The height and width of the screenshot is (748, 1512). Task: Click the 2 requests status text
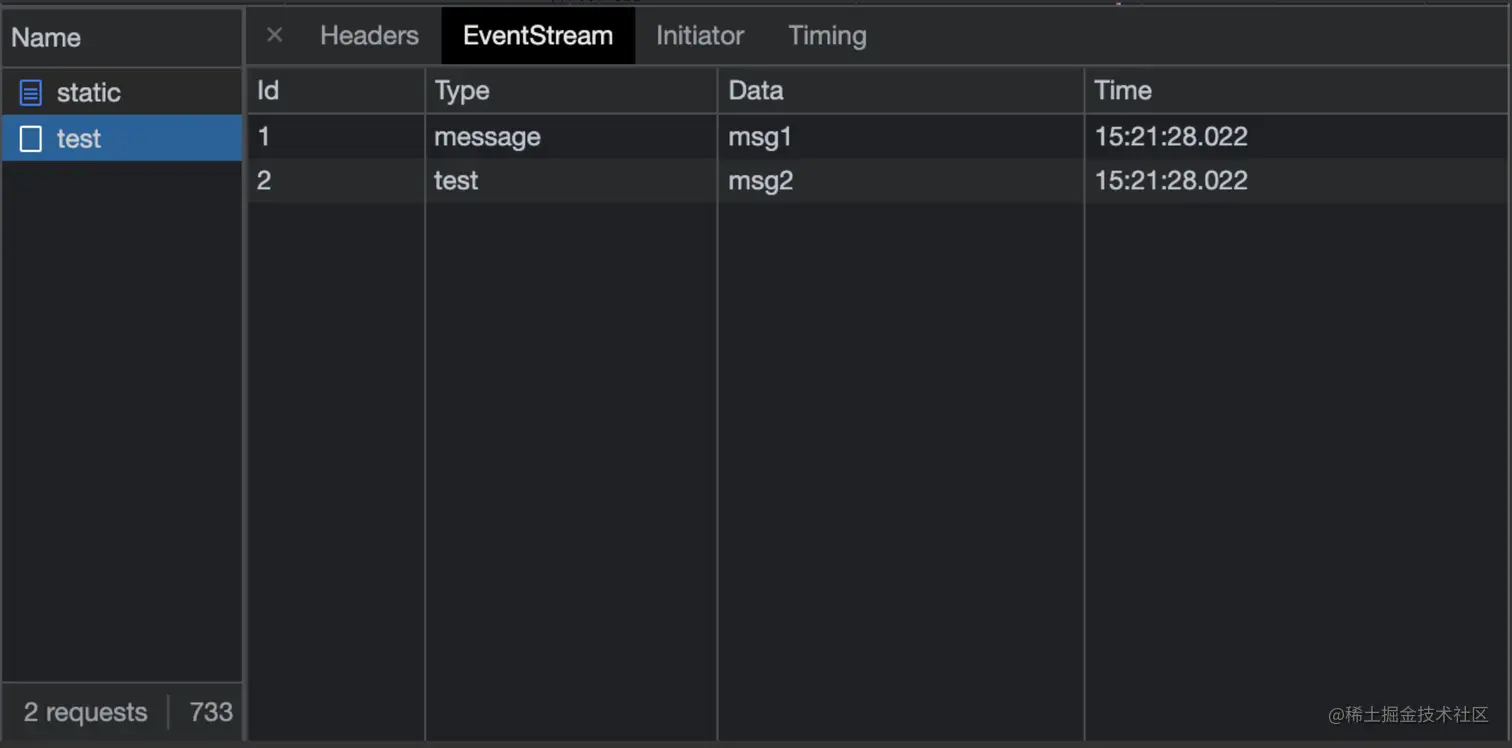tap(86, 712)
